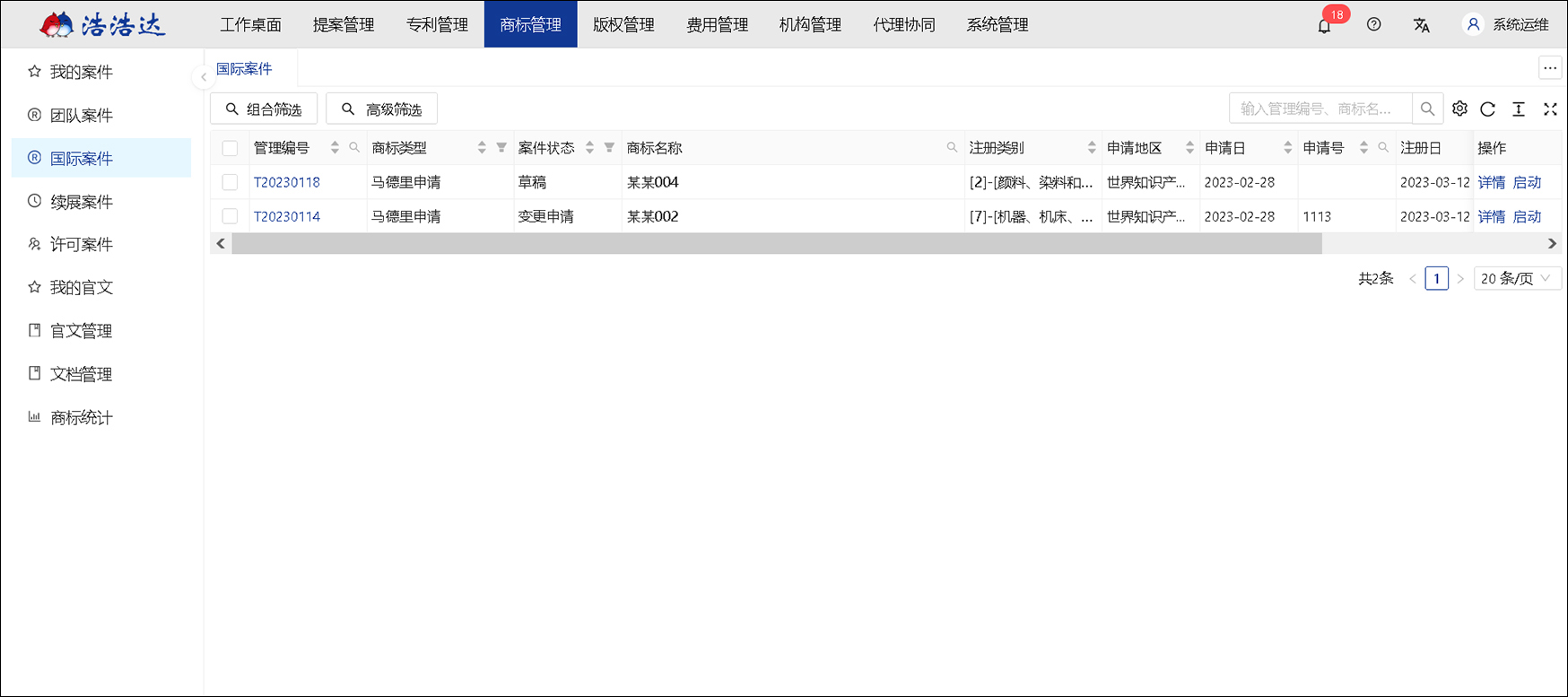Open the help question mark icon
The width and height of the screenshot is (1568, 697).
pyautogui.click(x=1373, y=25)
